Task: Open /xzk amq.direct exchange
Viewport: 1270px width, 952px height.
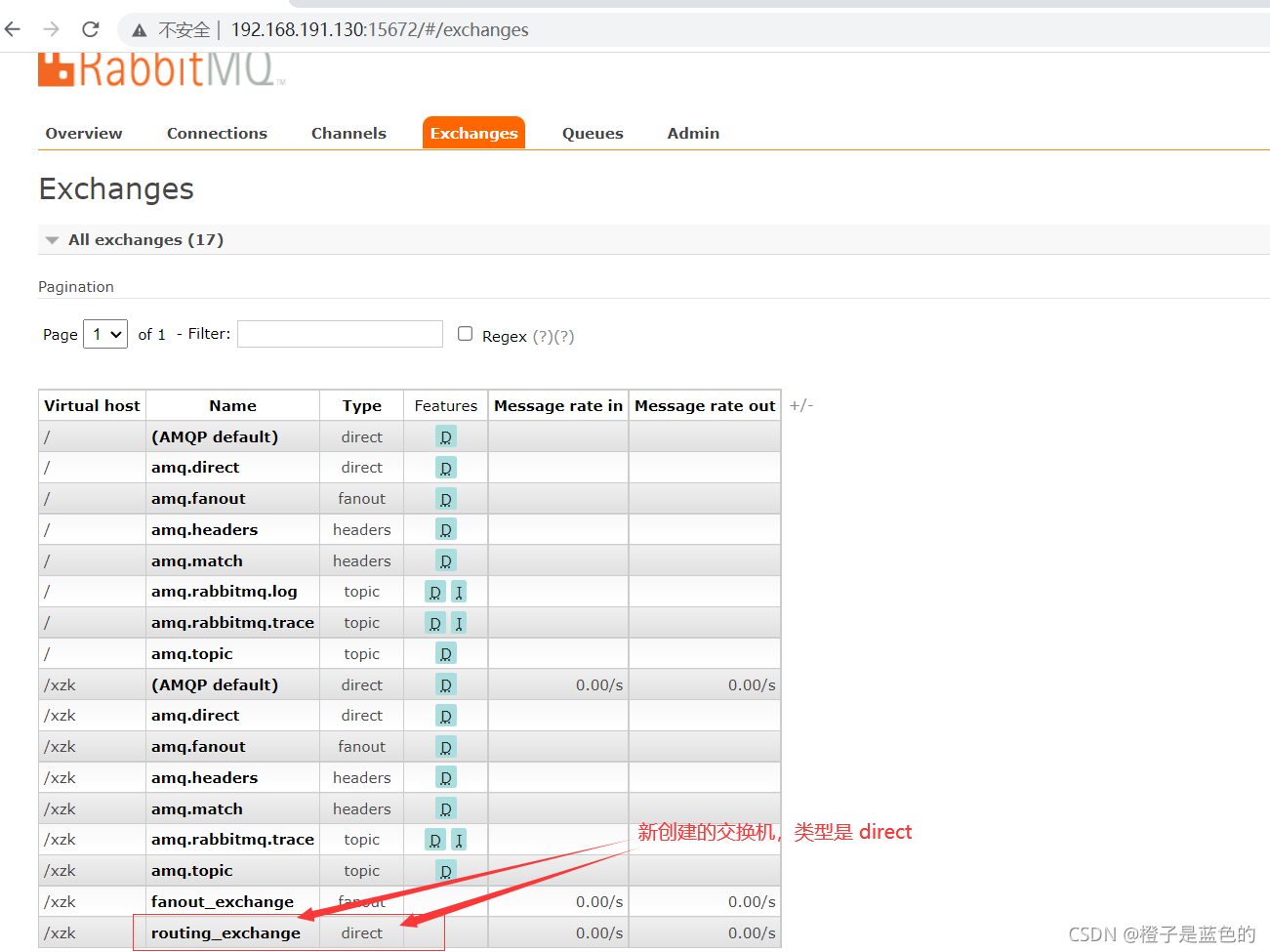Action: point(195,716)
